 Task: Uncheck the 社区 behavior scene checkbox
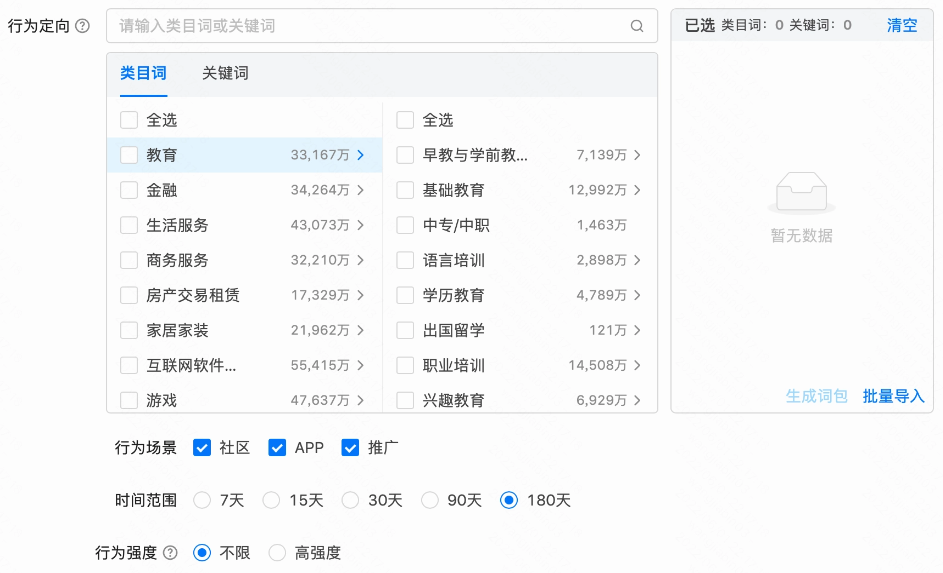tap(202, 448)
